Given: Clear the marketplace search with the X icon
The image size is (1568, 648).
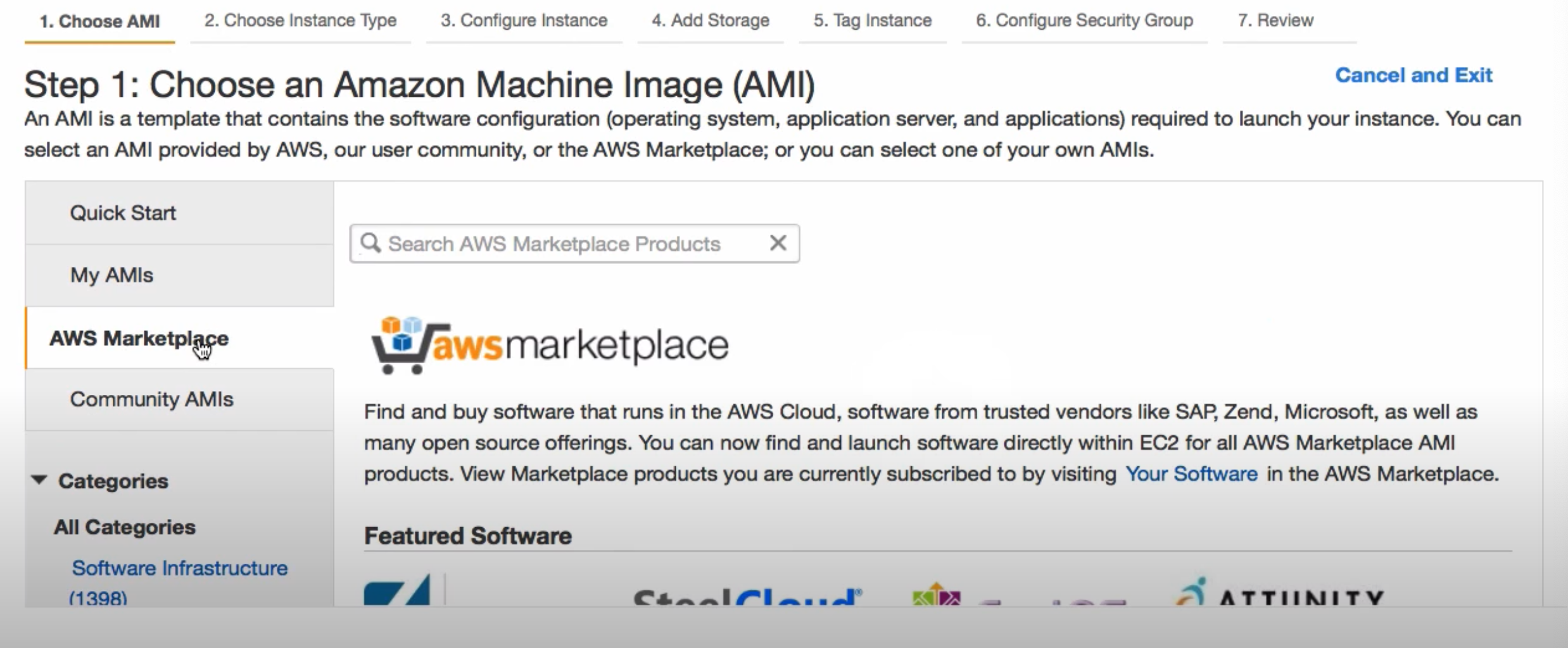Looking at the screenshot, I should pos(778,242).
